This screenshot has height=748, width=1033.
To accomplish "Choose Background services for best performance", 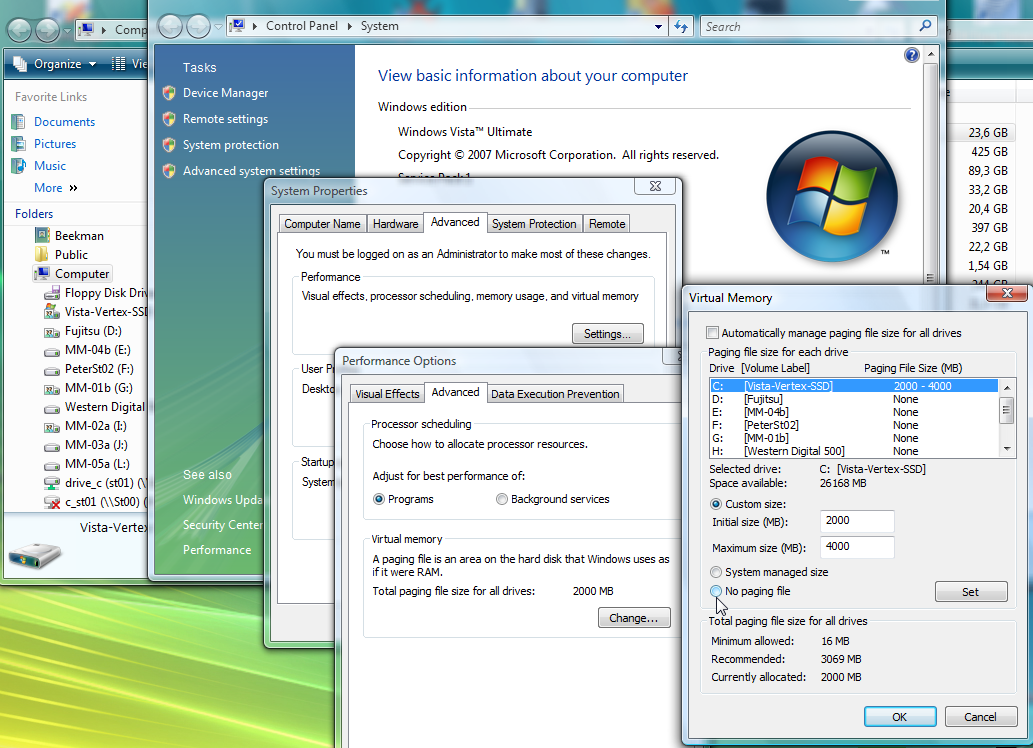I will (502, 499).
